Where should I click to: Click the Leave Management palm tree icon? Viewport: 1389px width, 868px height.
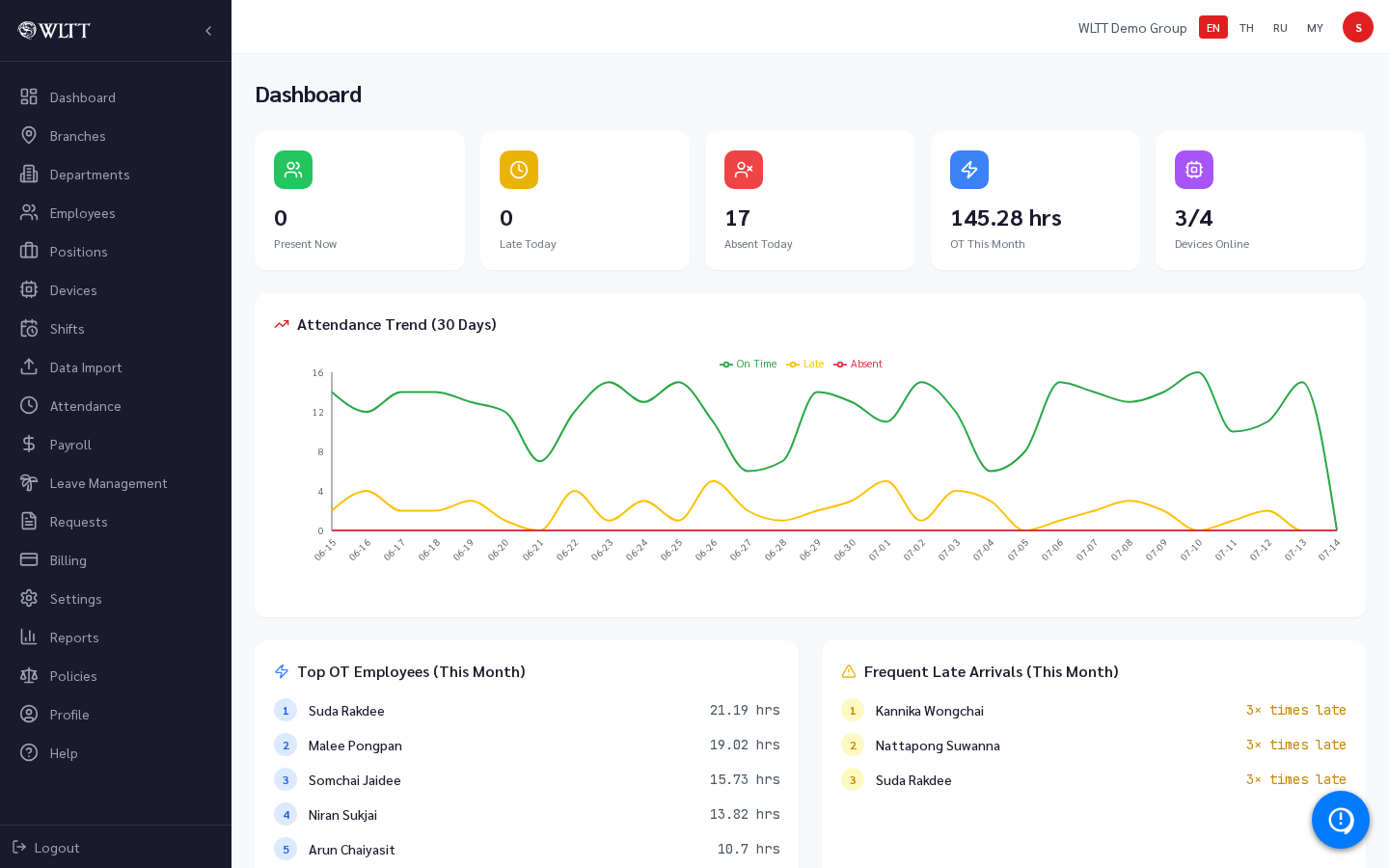pos(29,482)
